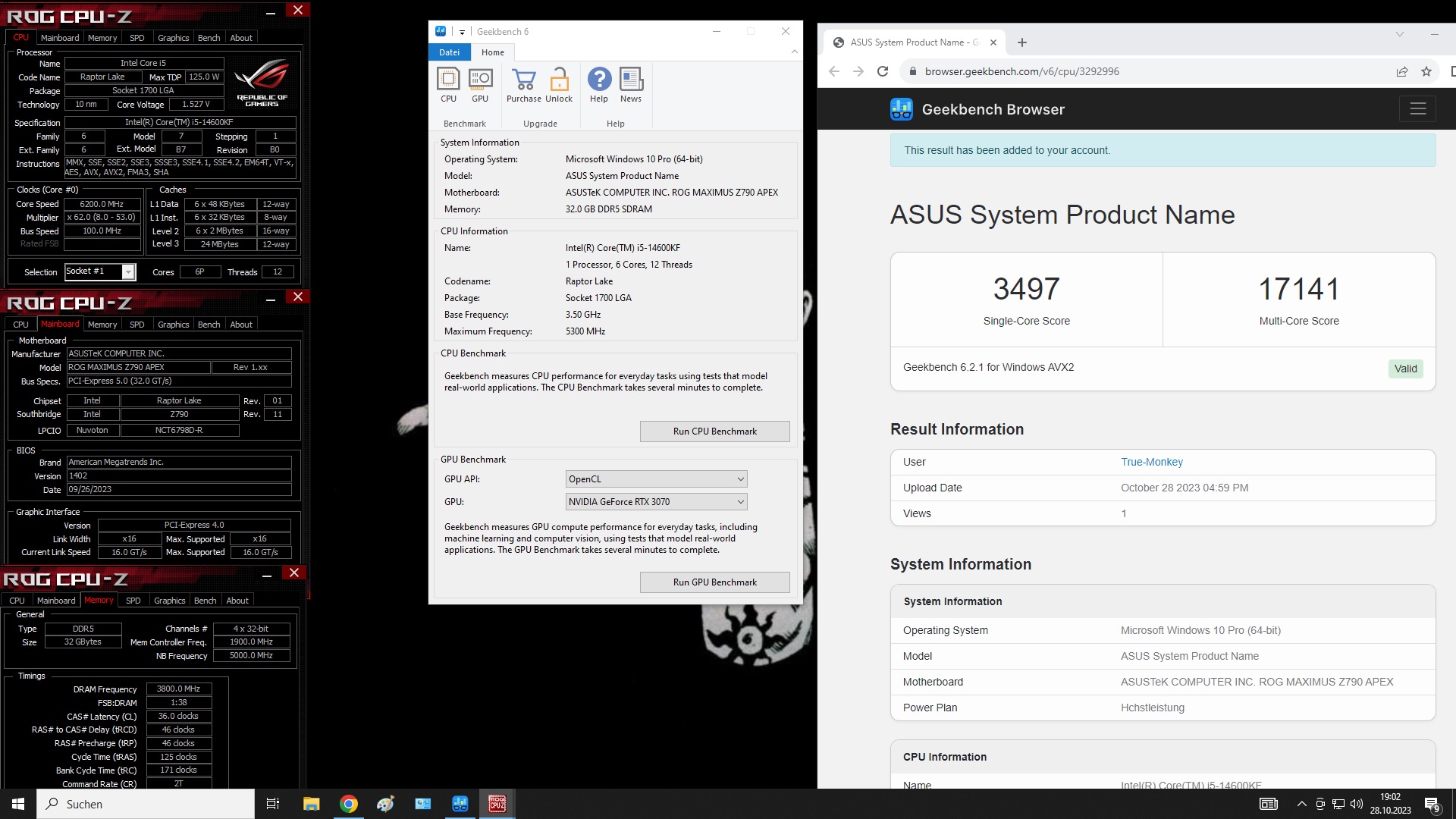Switch to Geekbench in the taskbar
The height and width of the screenshot is (819, 1456).
tap(460, 804)
